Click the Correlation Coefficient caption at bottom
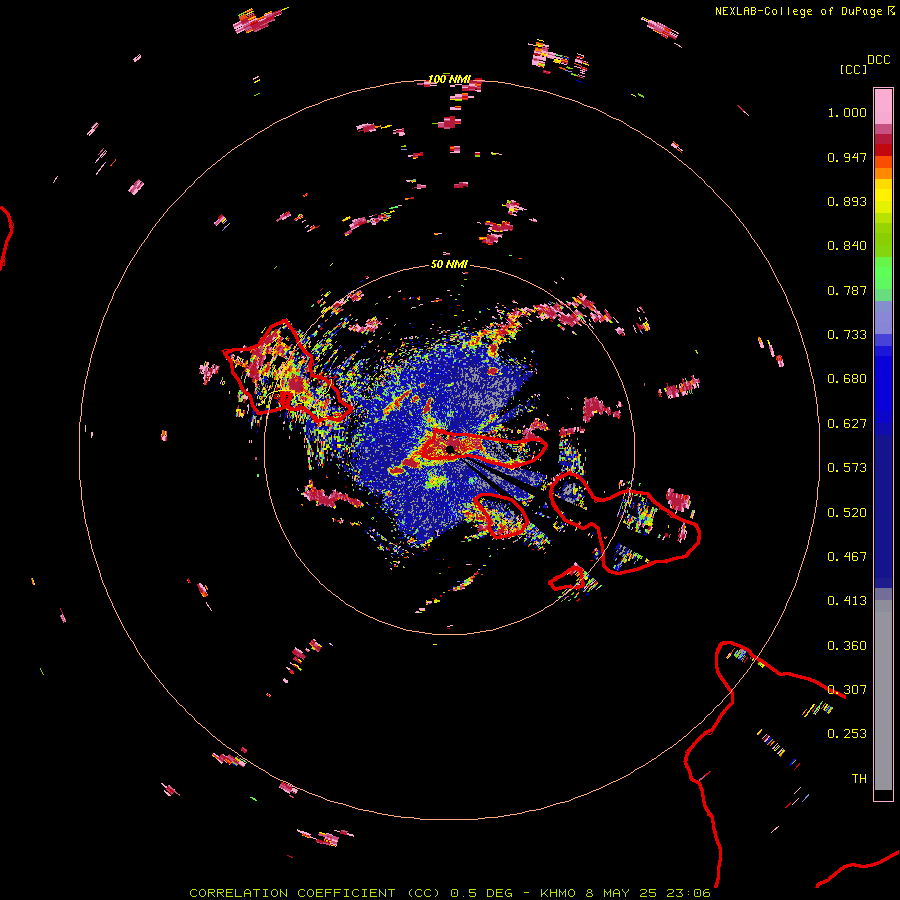 click(x=450, y=893)
